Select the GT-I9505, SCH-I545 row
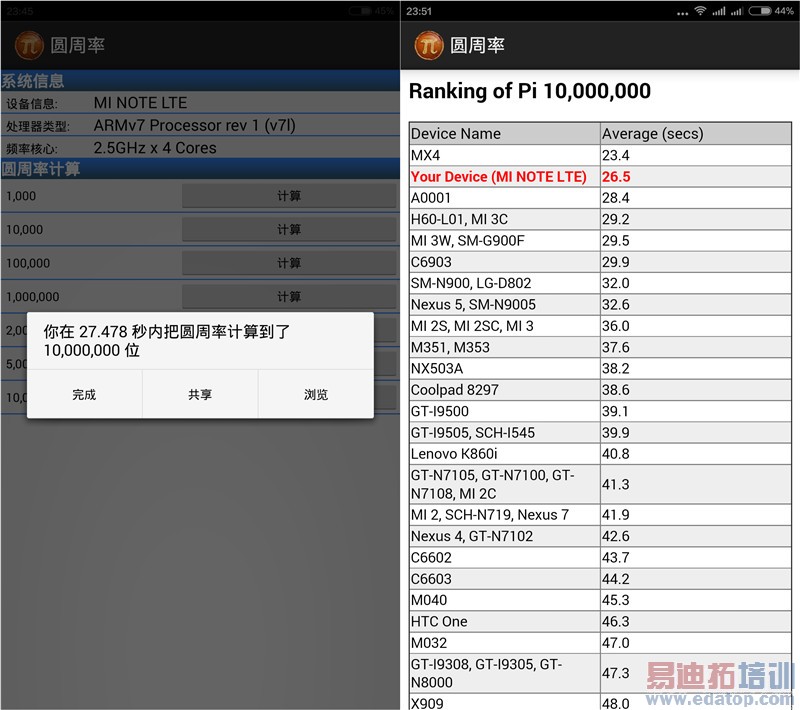 pos(600,433)
